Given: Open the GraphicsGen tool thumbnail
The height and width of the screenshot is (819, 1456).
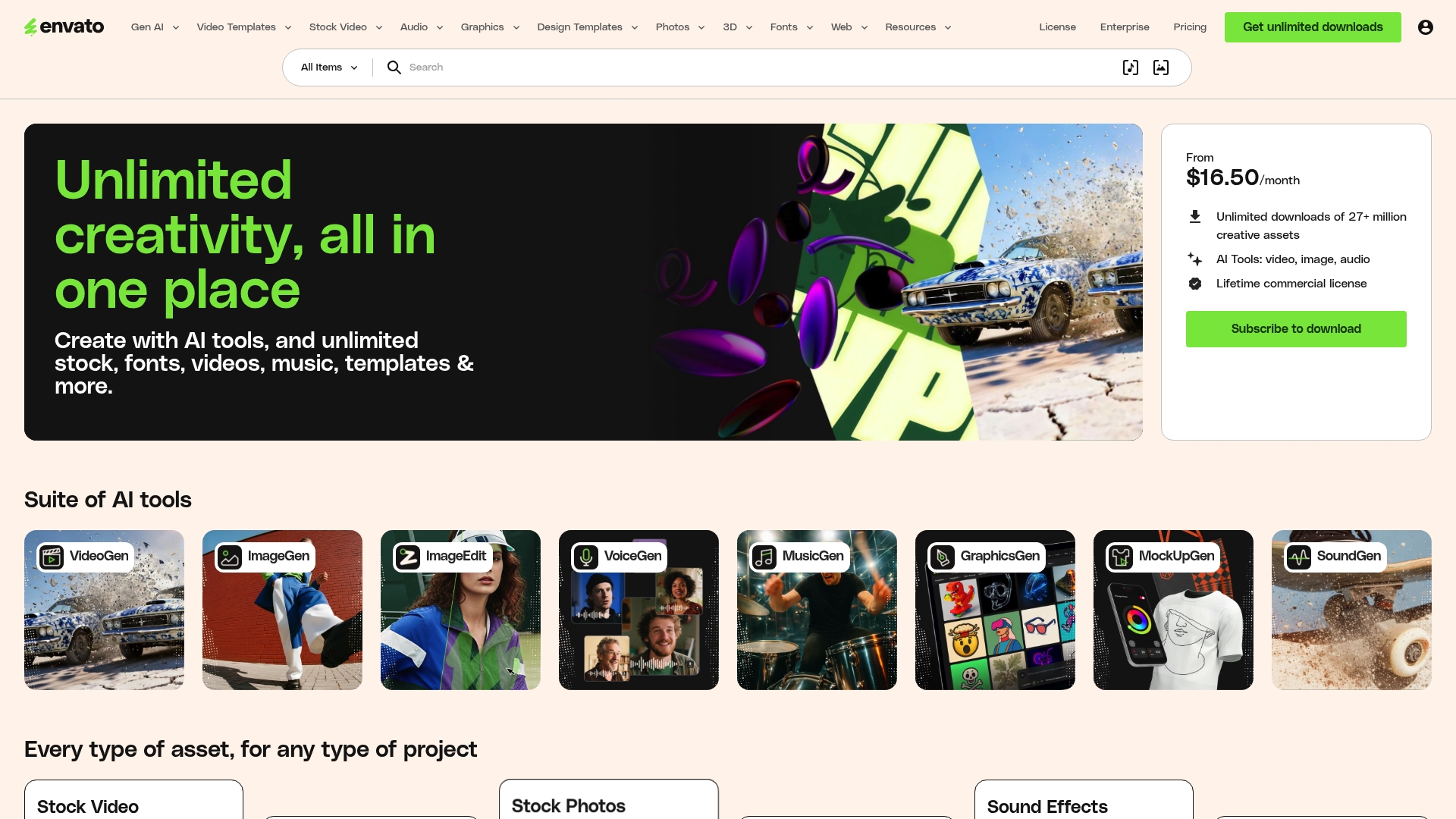Looking at the screenshot, I should (995, 610).
